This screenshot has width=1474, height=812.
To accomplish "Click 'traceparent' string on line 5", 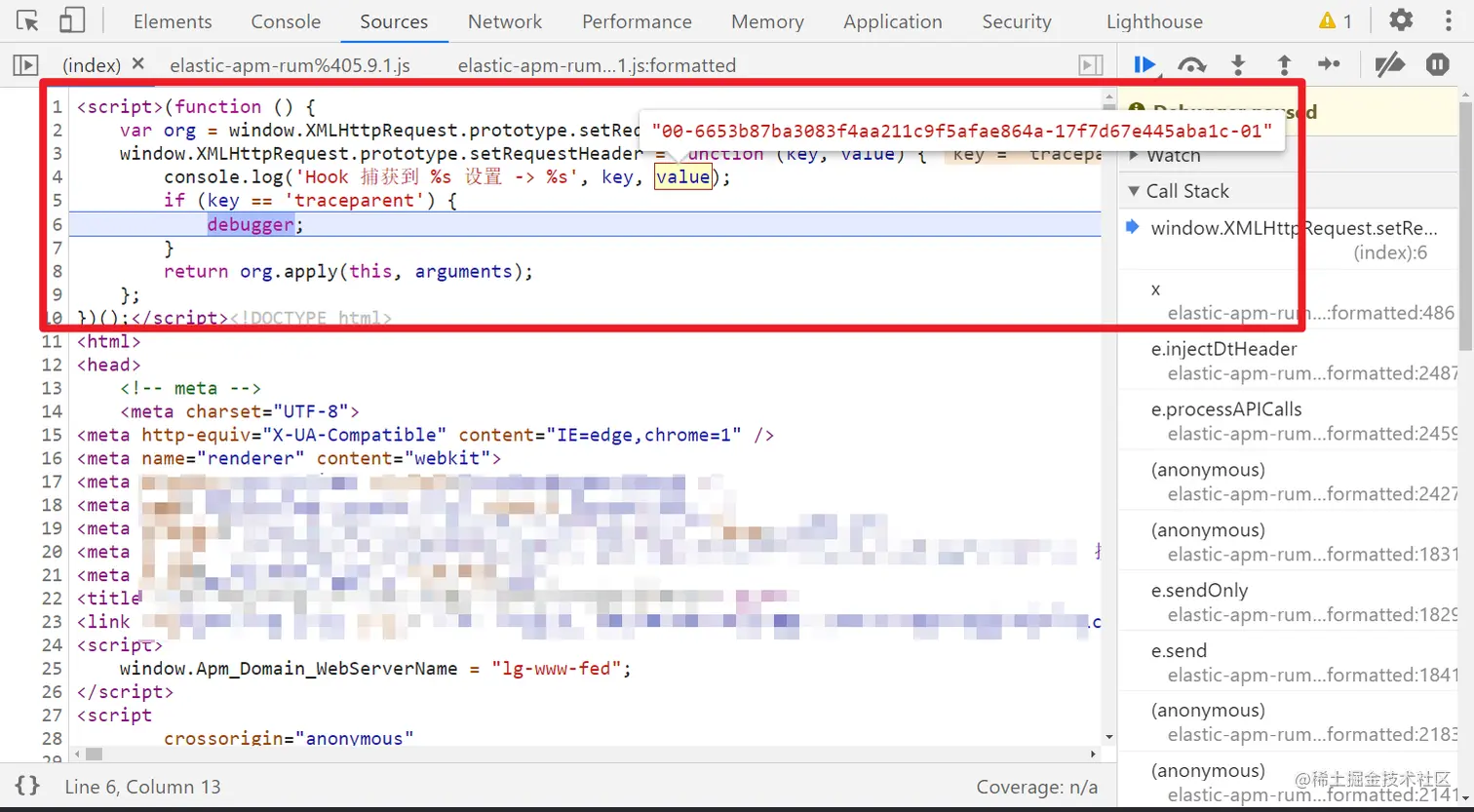I will (355, 201).
